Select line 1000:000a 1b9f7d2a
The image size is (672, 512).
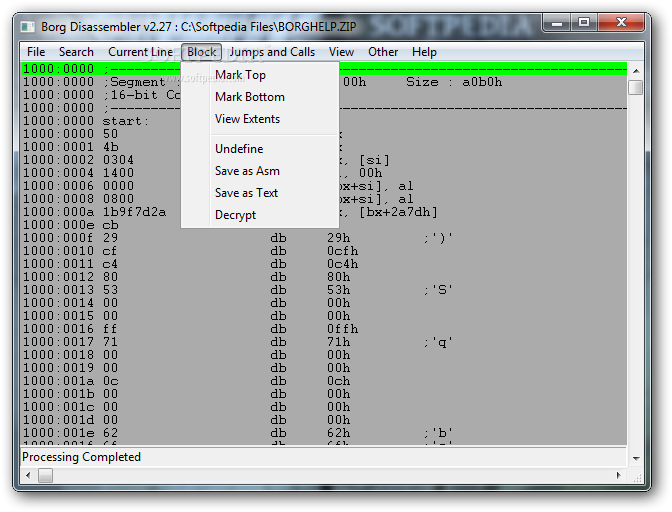(x=324, y=212)
